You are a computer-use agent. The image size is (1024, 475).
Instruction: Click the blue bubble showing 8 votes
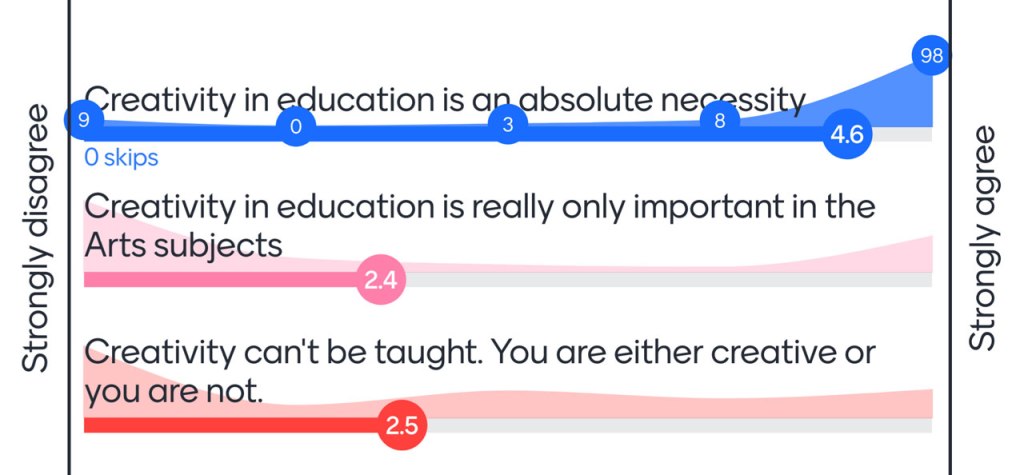point(719,121)
